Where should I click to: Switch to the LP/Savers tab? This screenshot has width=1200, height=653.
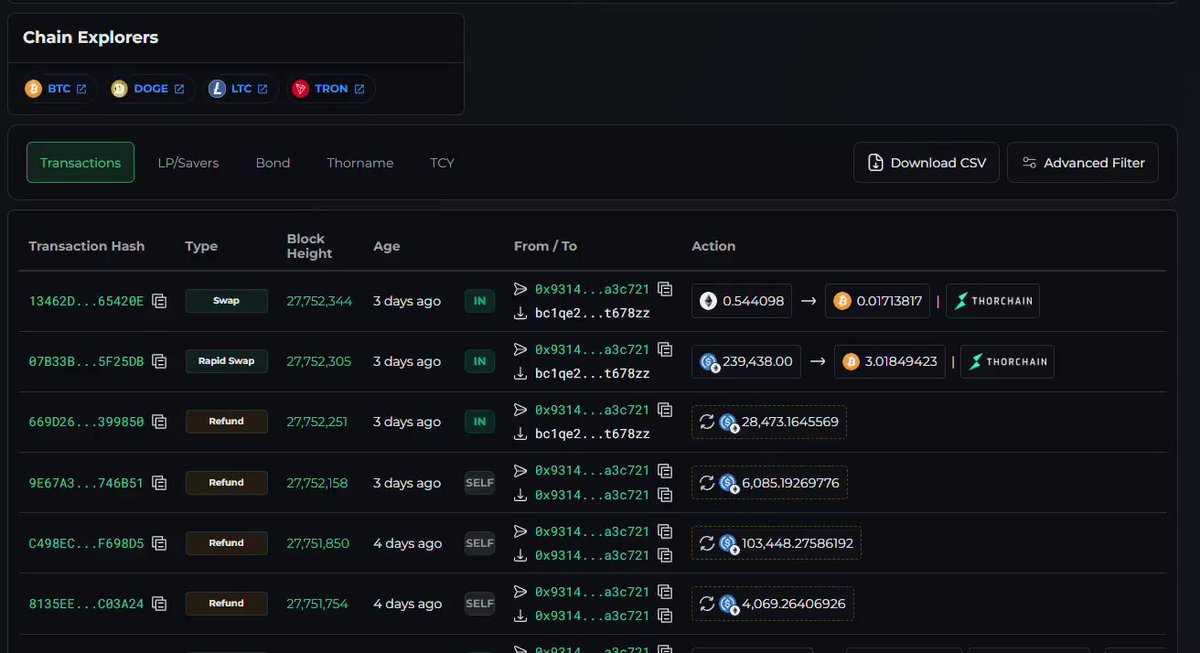pos(188,163)
